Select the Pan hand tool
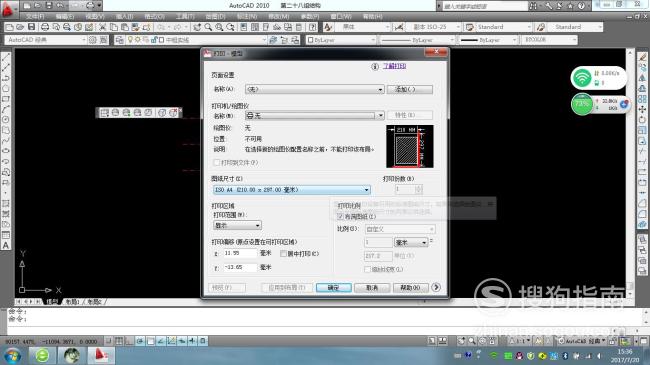650x365 pixels. pyautogui.click(x=197, y=27)
